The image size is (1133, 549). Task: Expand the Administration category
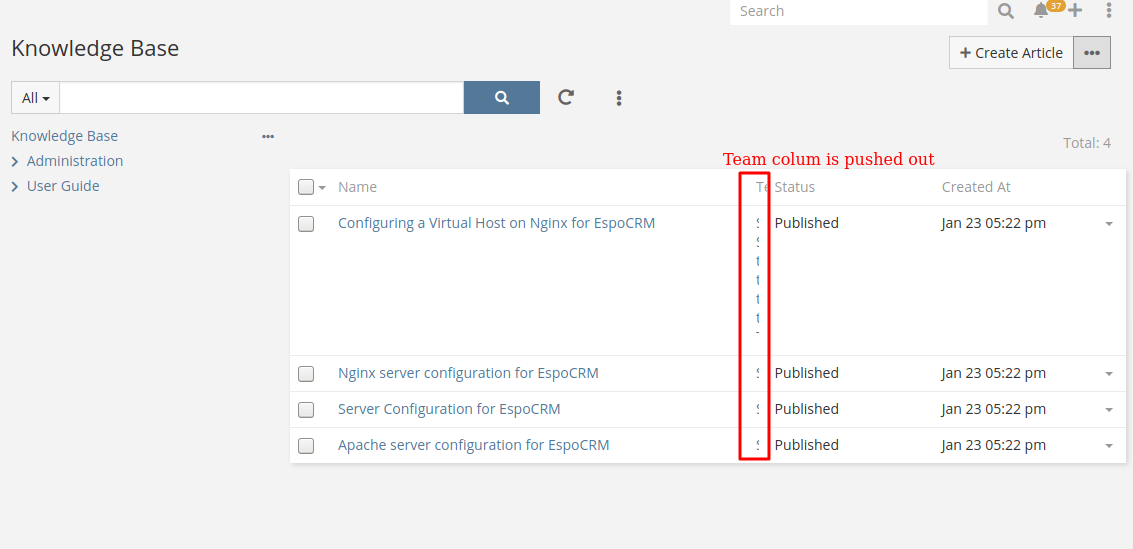point(15,161)
